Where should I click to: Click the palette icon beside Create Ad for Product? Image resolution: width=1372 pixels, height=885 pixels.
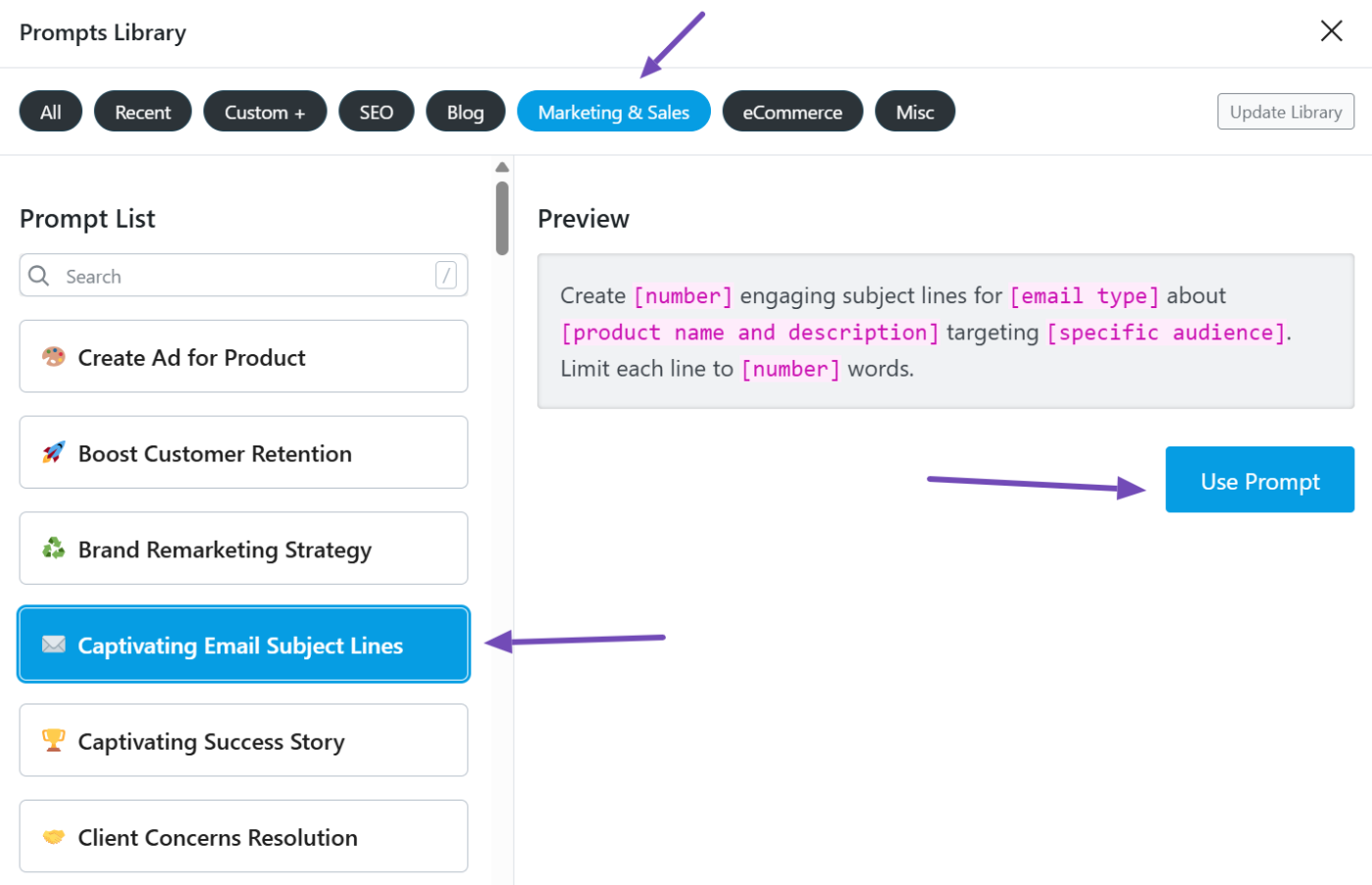point(54,357)
